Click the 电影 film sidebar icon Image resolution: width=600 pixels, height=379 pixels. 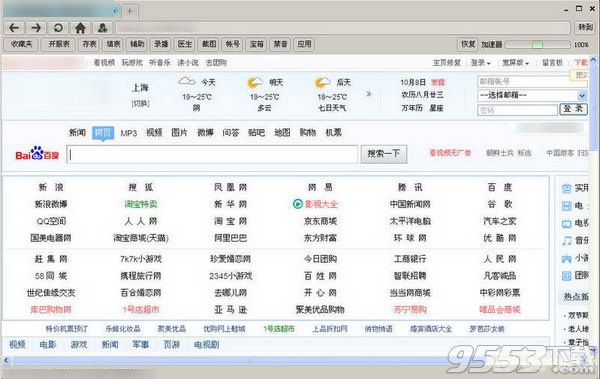[567, 206]
